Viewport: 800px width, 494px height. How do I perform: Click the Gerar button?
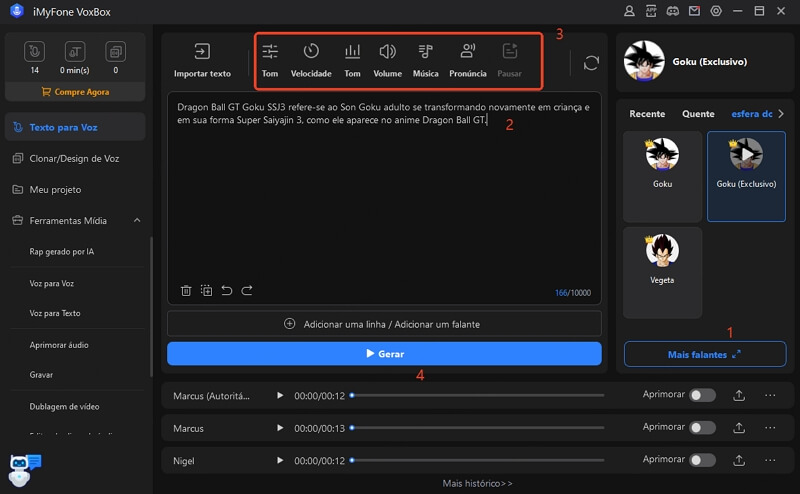coord(384,354)
